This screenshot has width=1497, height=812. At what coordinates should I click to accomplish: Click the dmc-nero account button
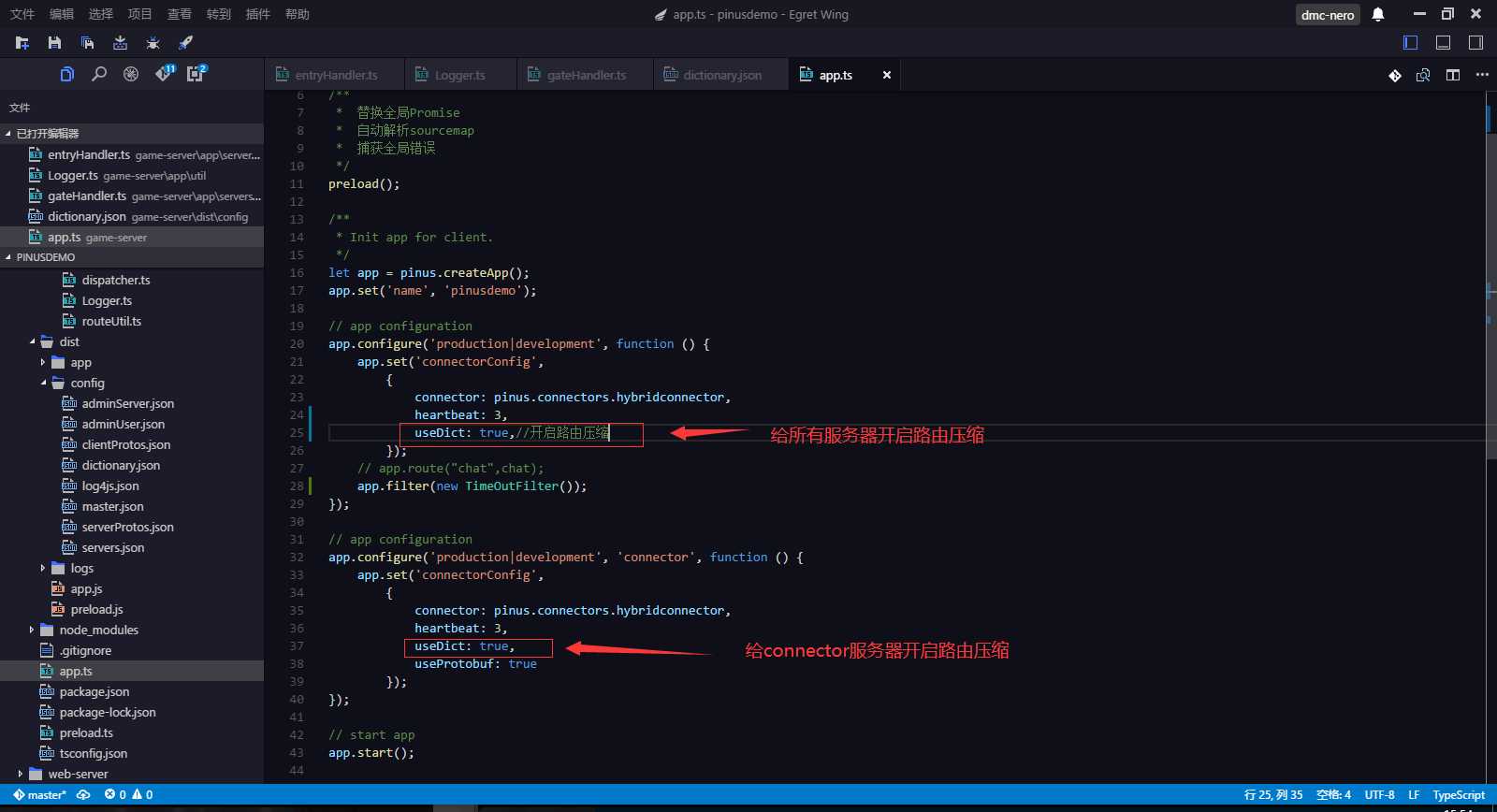click(x=1328, y=14)
